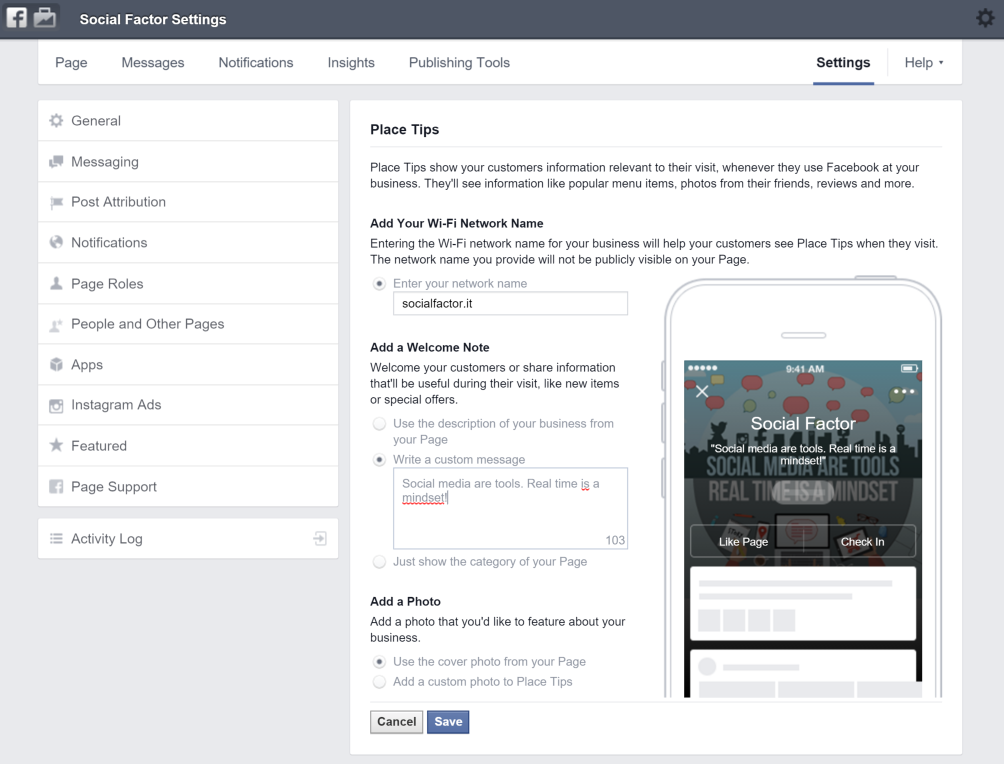Open the Messaging settings label
Viewport: 1004px width, 764px height.
pos(105,161)
